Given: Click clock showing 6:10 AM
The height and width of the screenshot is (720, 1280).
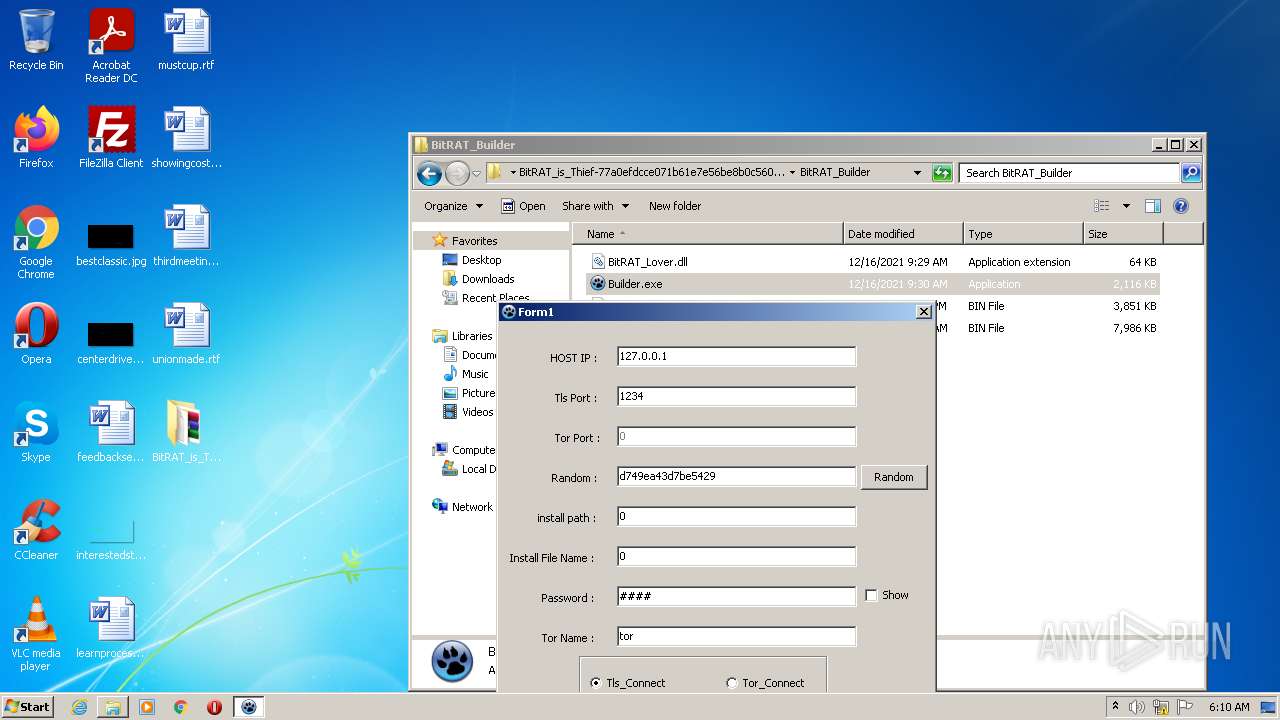Looking at the screenshot, I should 1228,707.
